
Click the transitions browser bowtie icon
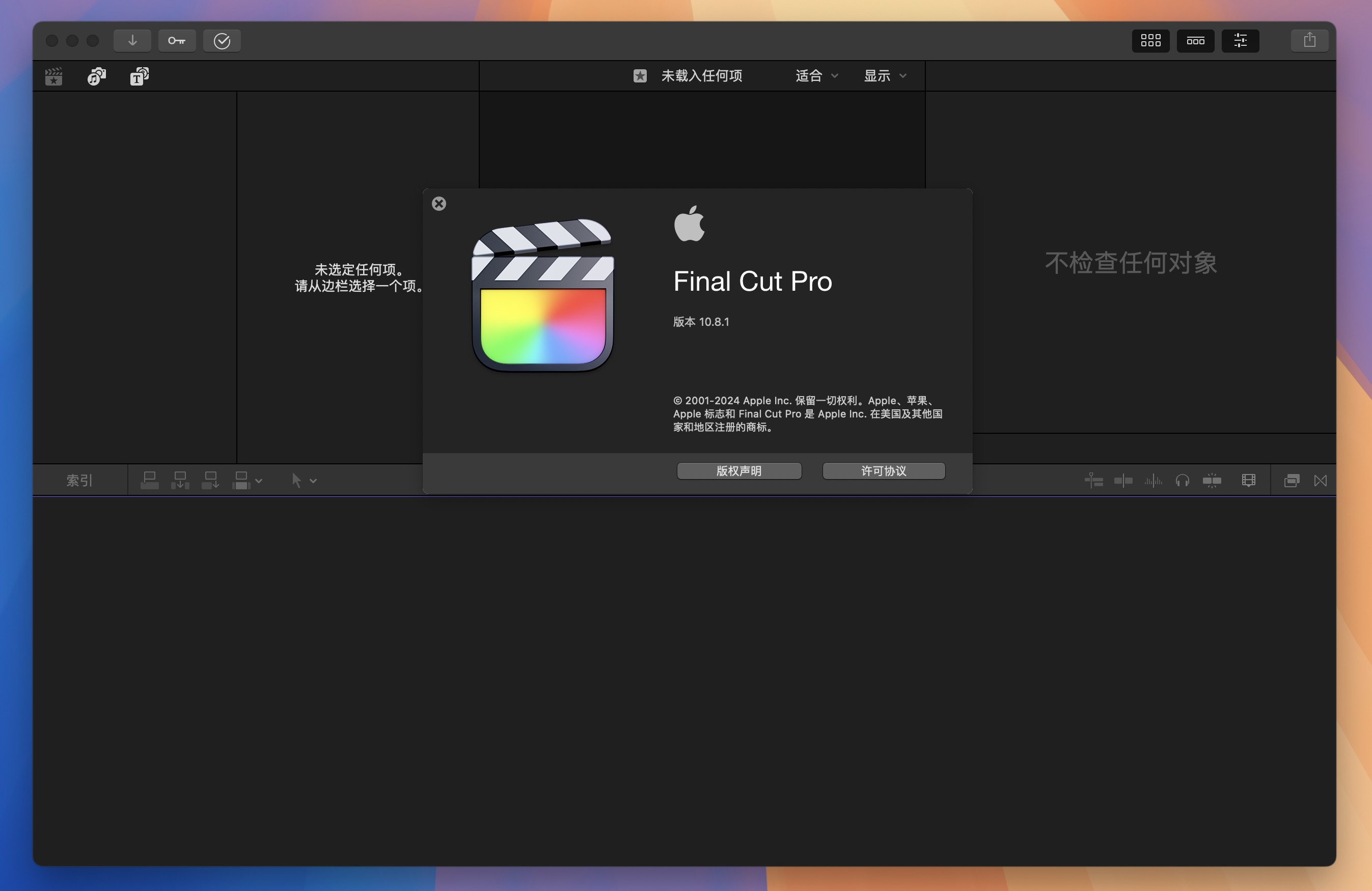pyautogui.click(x=1320, y=480)
